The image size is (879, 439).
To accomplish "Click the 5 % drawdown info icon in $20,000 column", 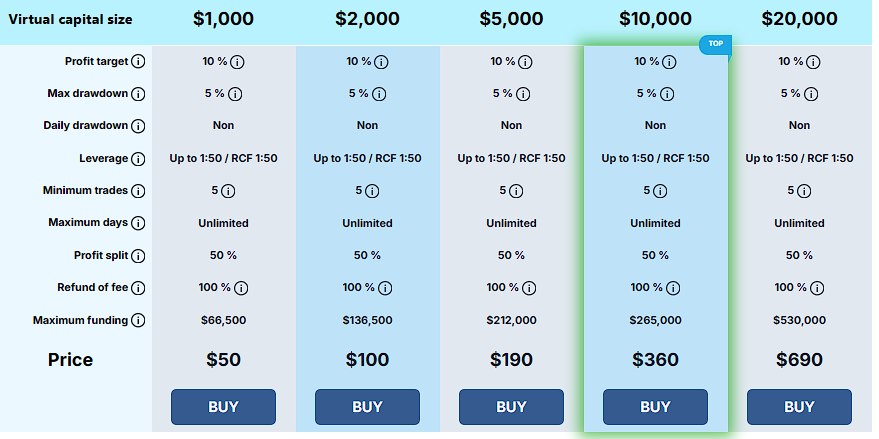I will 814,94.
